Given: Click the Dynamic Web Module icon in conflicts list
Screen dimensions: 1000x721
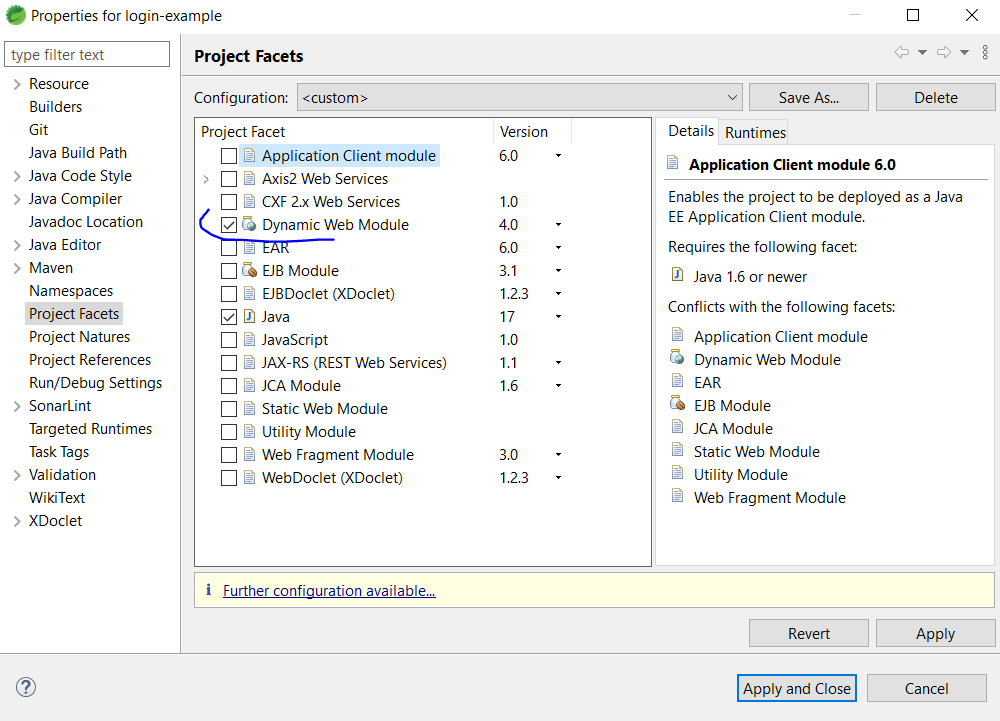Looking at the screenshot, I should [x=677, y=358].
